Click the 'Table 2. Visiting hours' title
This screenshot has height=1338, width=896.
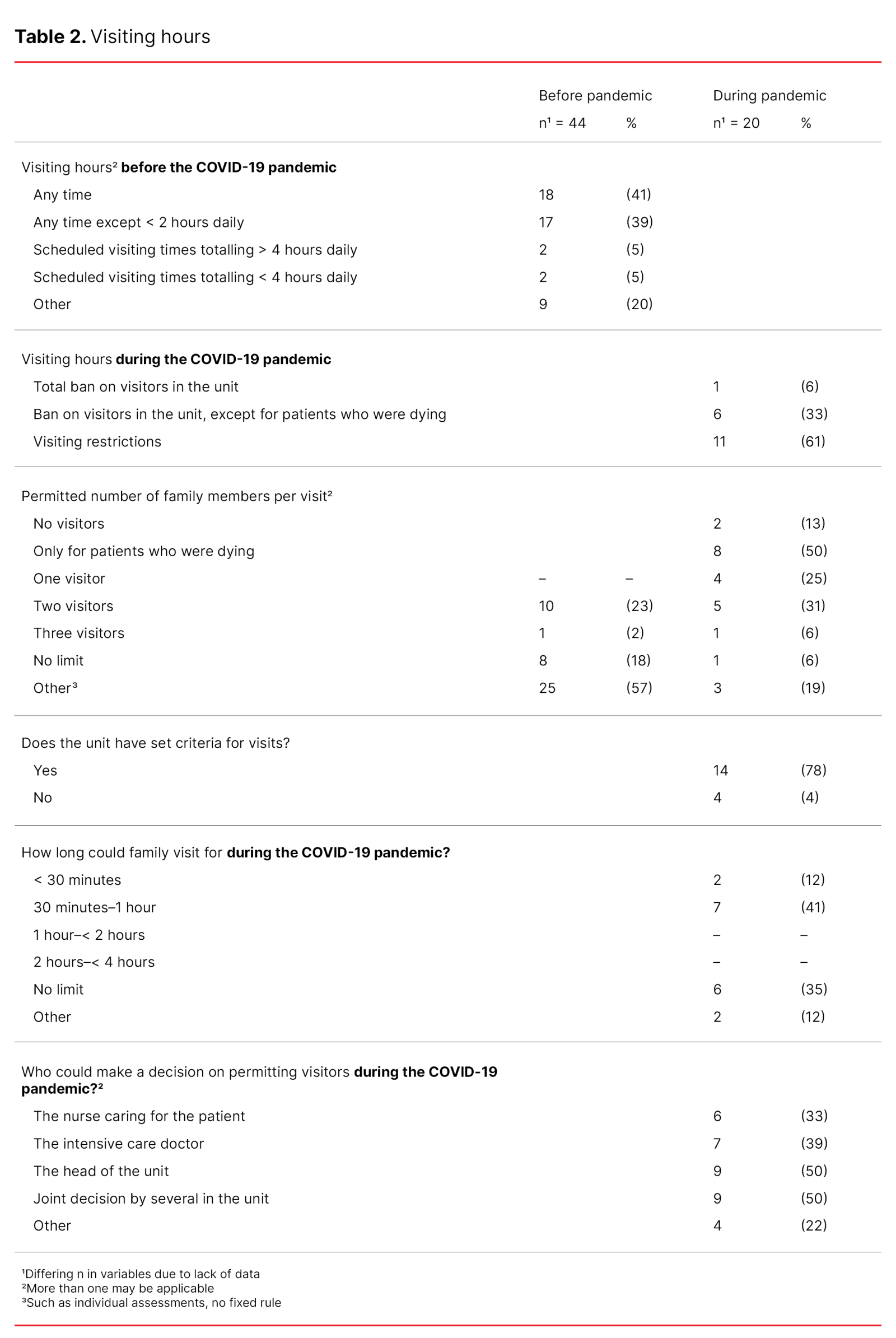point(113,36)
